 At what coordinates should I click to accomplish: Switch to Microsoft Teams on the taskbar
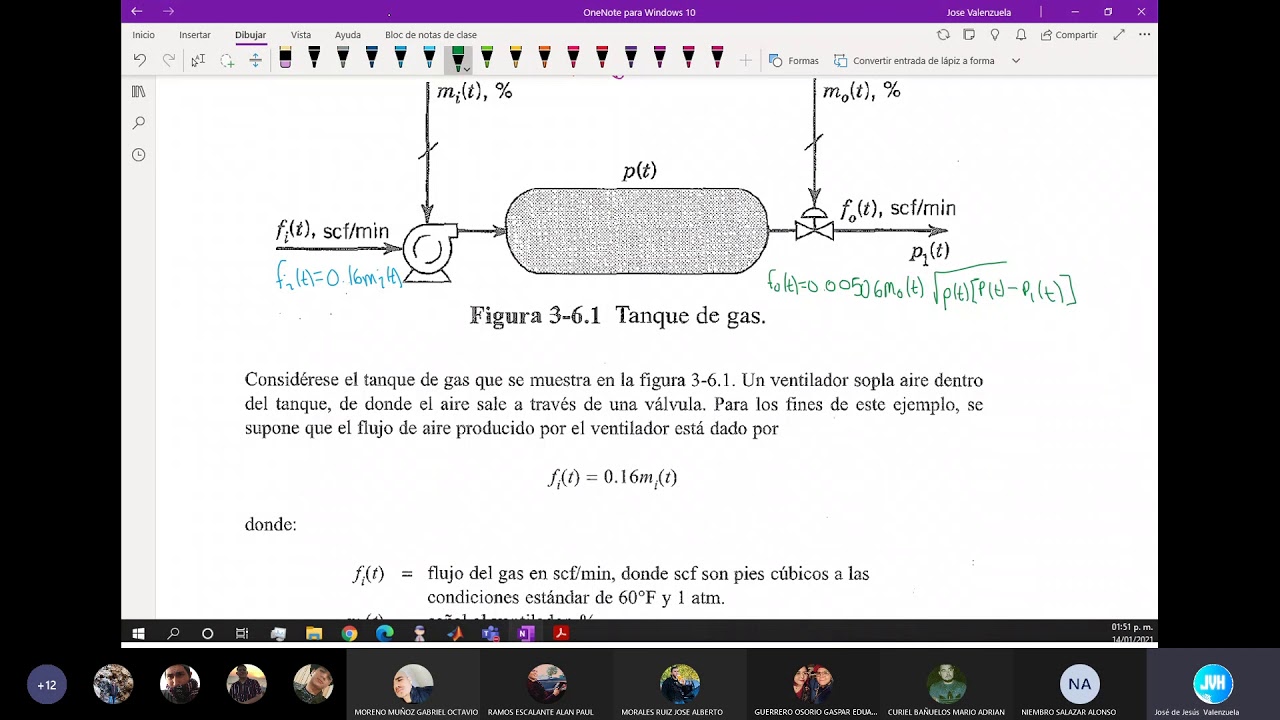point(490,633)
